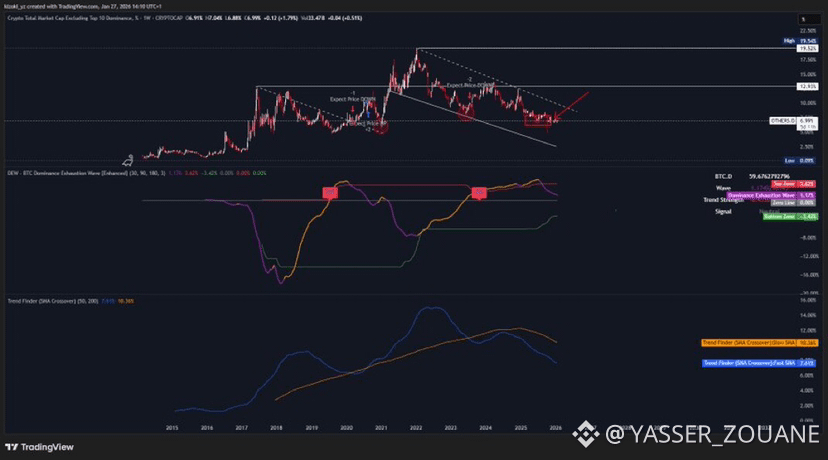Click the orange Trend Finder Slow SMA label
The height and width of the screenshot is (460, 828).
(759, 343)
